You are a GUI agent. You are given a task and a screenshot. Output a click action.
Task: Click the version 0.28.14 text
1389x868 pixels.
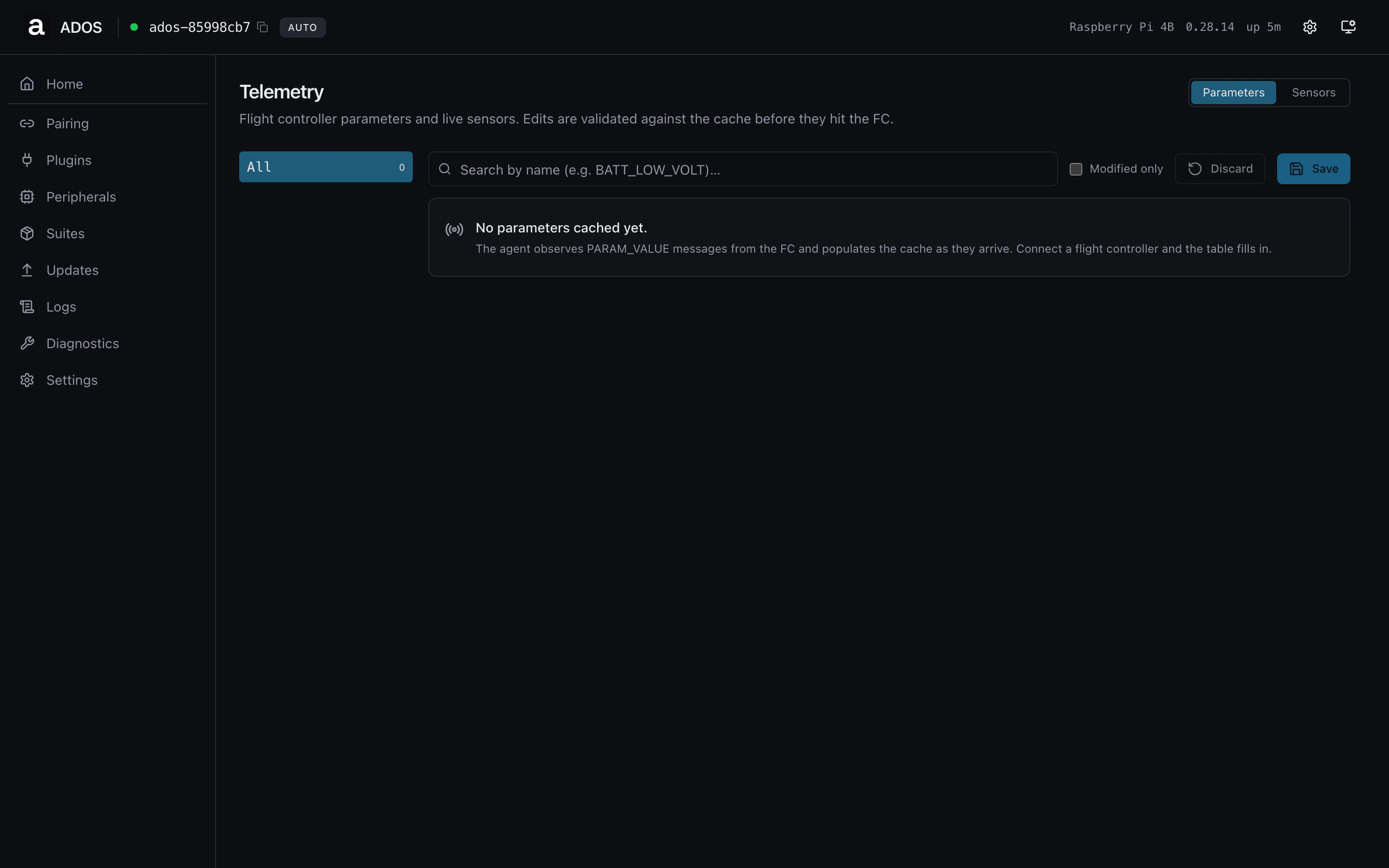point(1210,27)
